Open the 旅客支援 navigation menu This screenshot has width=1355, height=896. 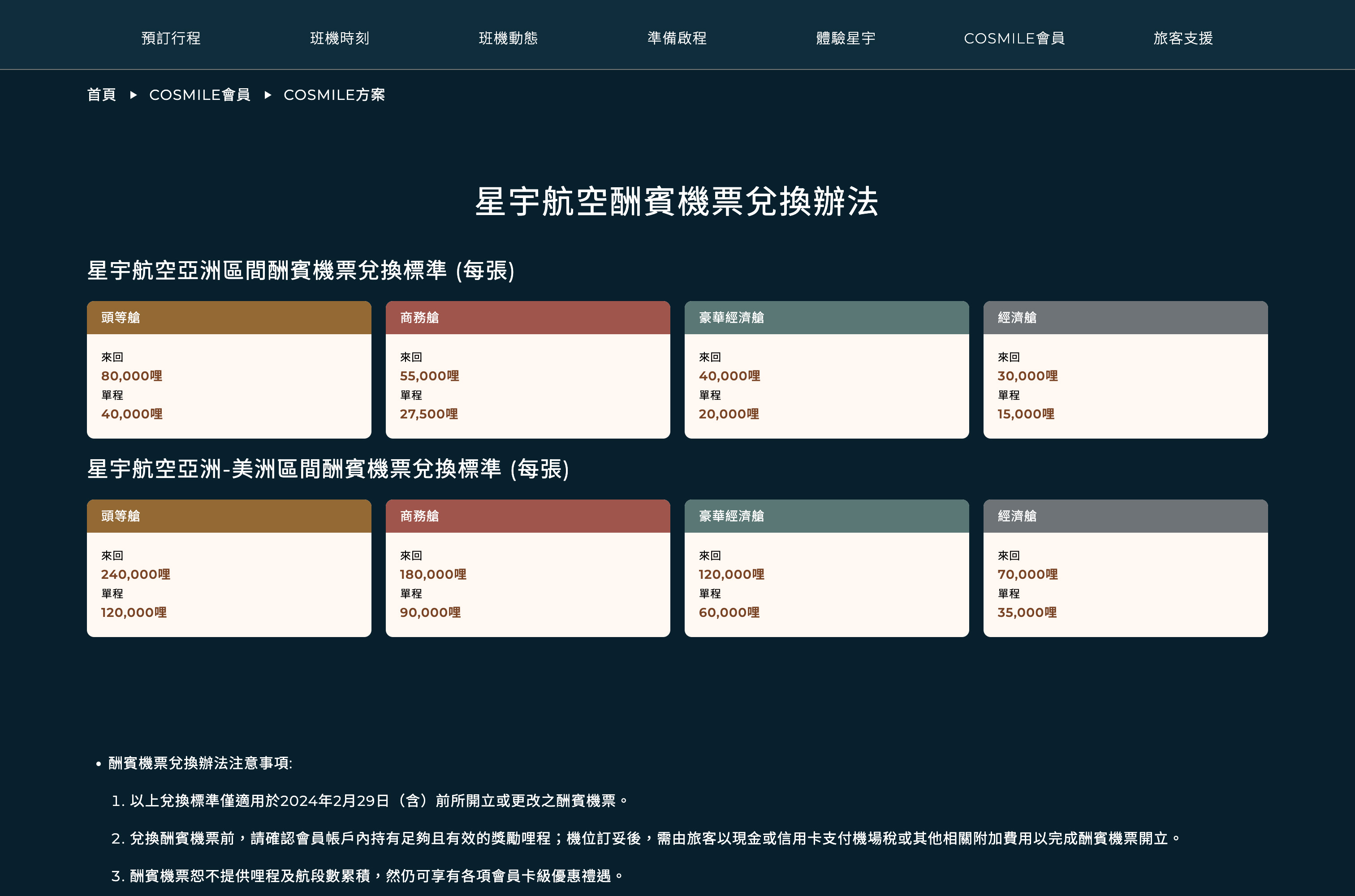click(1183, 38)
